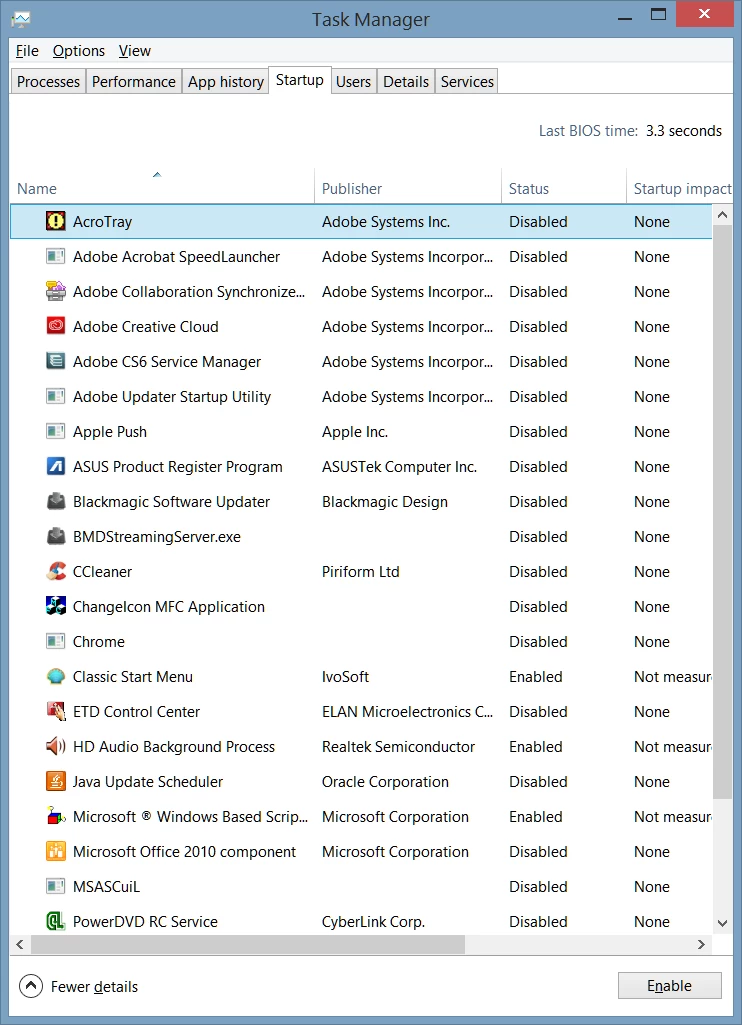Screen dimensions: 742x1025
Task: Click the Piriform Ltd publisher cell
Action: point(360,571)
